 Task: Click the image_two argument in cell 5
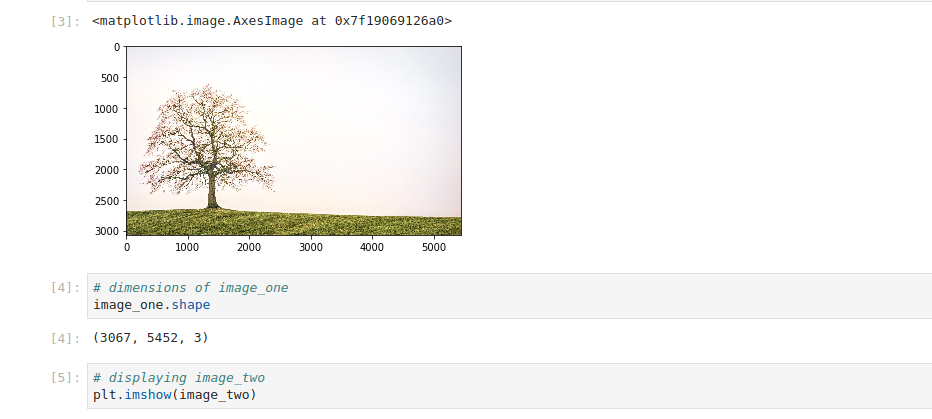[214, 395]
